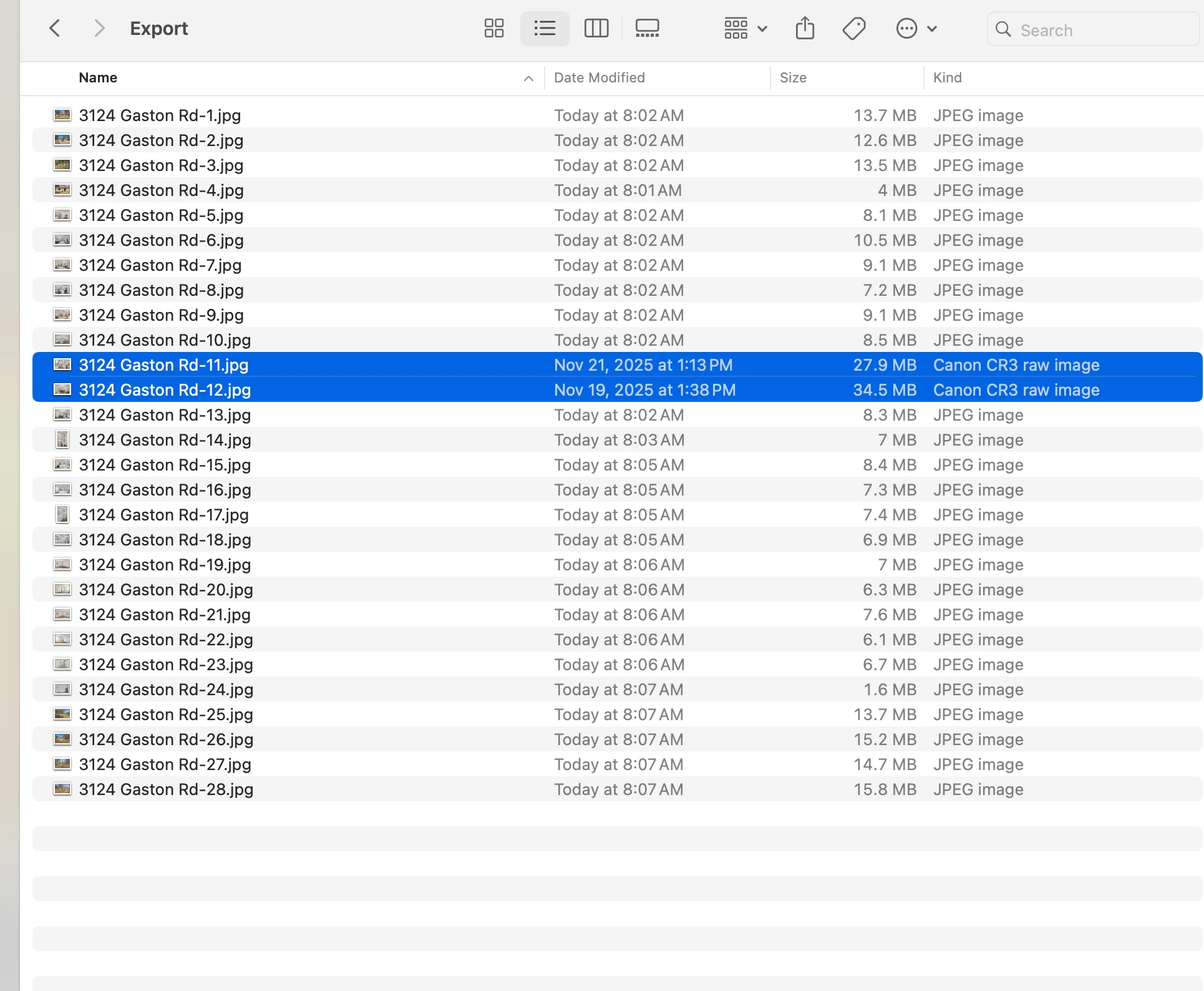Click thumbnail icon of 3124 Gaston Rd-3.jpg
Image resolution: width=1204 pixels, height=991 pixels.
click(62, 165)
